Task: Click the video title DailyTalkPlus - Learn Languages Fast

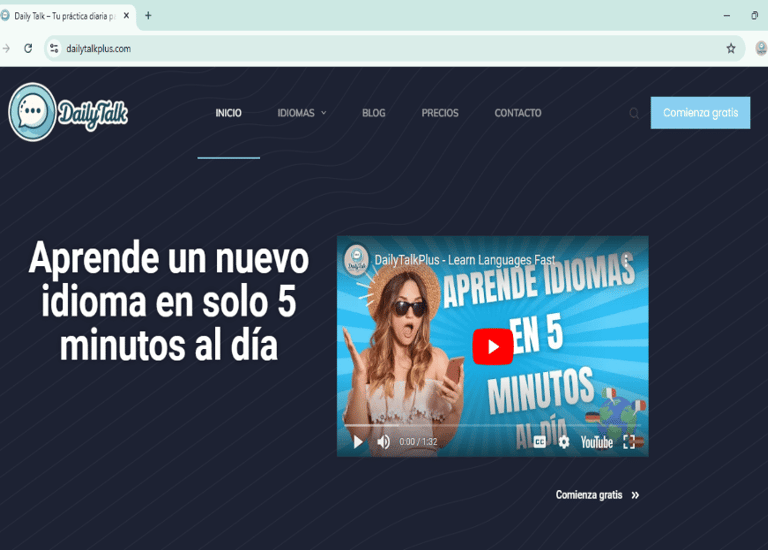Action: coord(465,260)
